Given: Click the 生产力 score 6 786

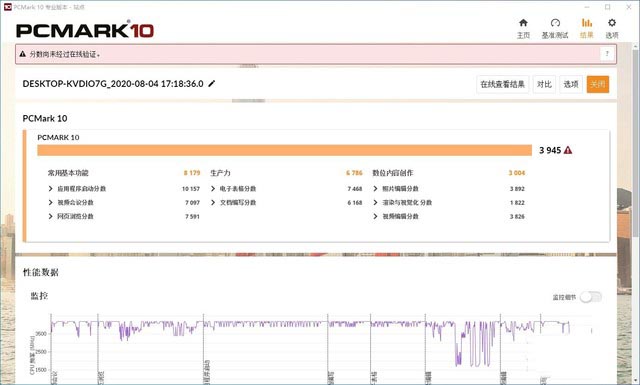Looking at the screenshot, I should click(354, 173).
